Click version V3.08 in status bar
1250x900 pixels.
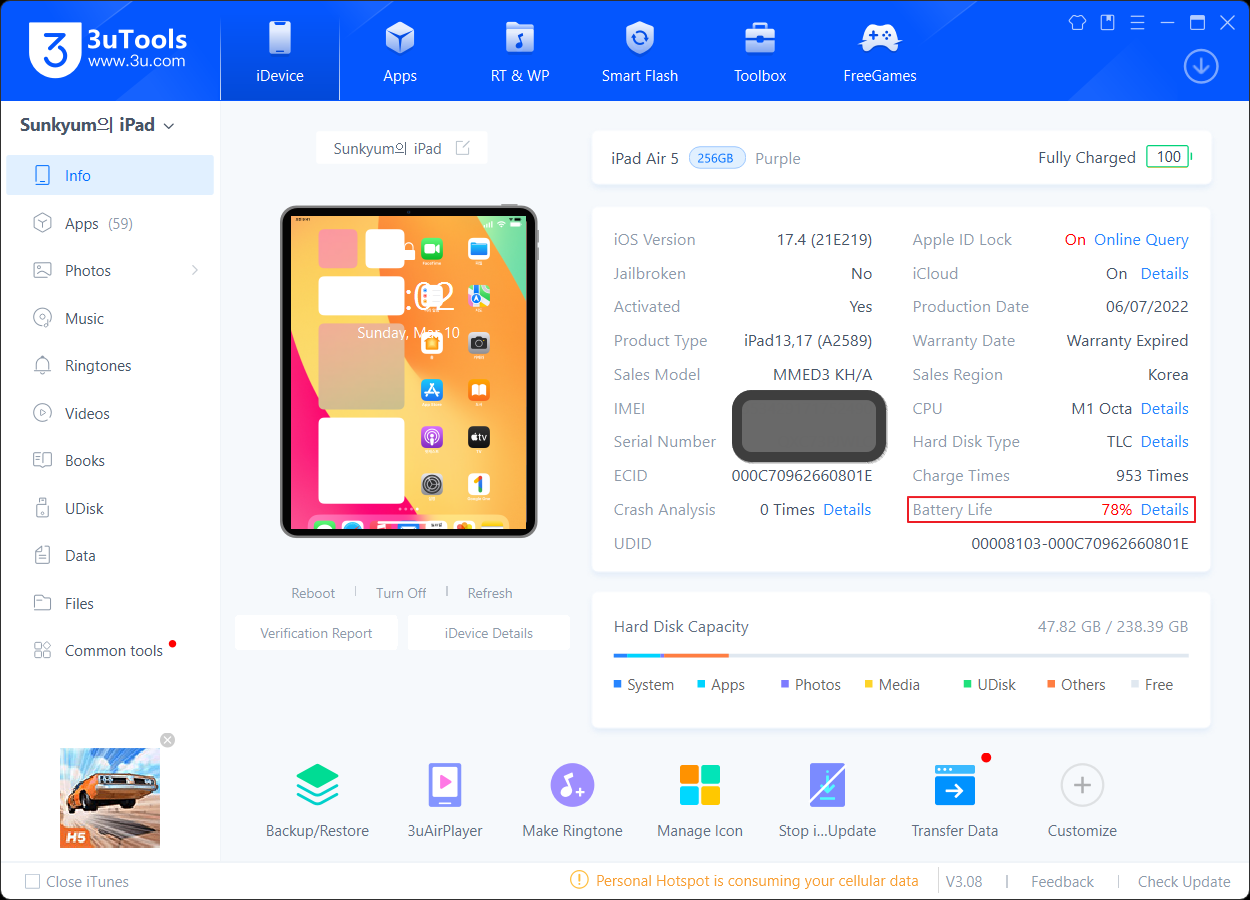pos(964,882)
